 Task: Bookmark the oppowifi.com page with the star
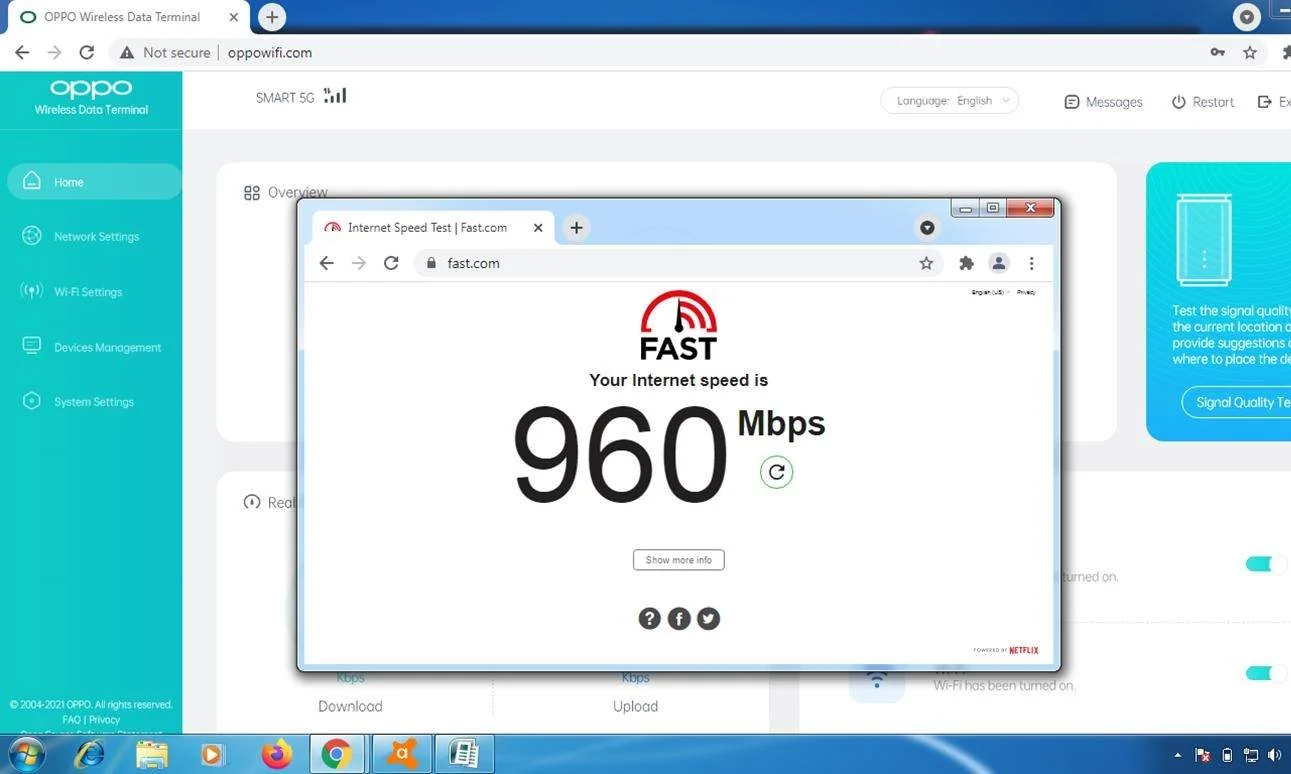pyautogui.click(x=1249, y=52)
